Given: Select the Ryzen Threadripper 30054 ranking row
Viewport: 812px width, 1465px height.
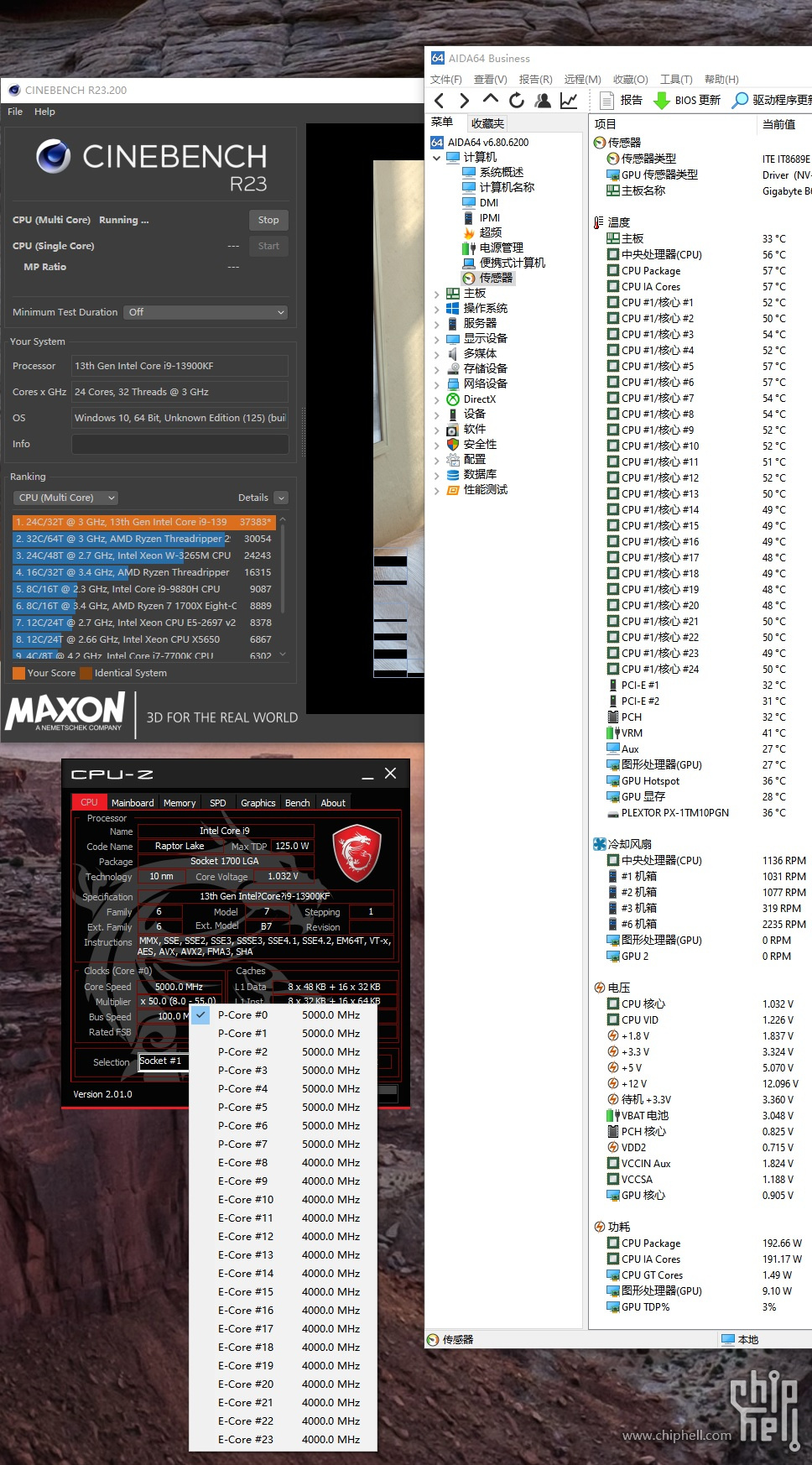Looking at the screenshot, I should (x=143, y=539).
